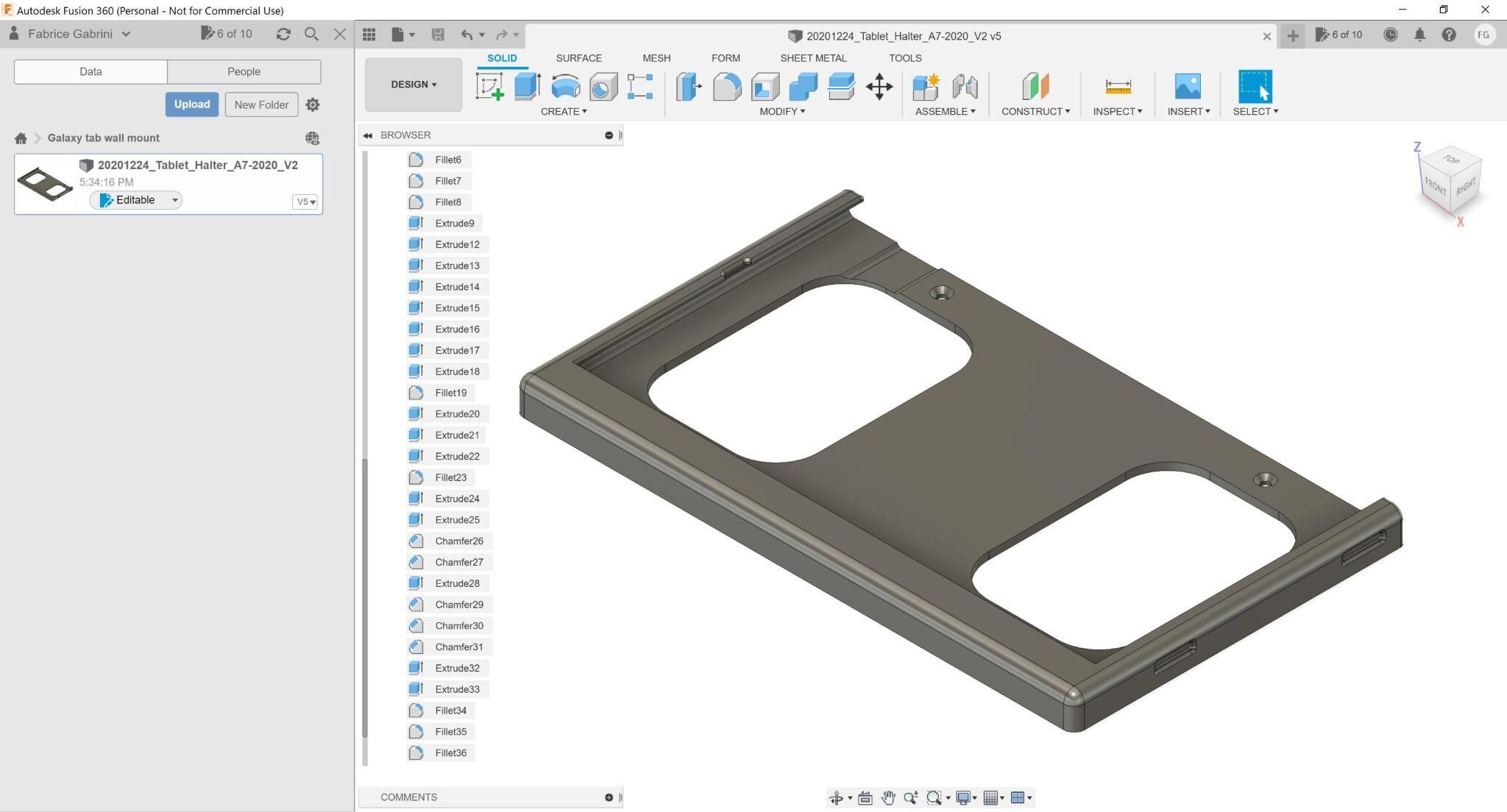Expand the INSERT menu
The width and height of the screenshot is (1507, 812).
(1188, 112)
